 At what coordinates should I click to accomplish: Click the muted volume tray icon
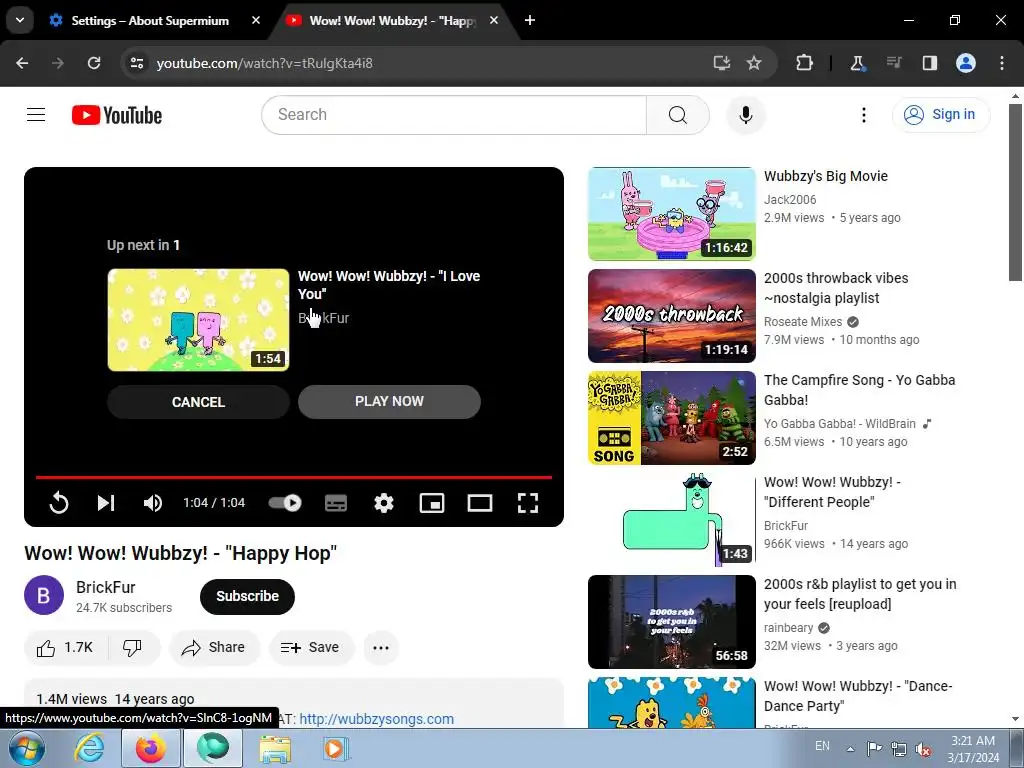pos(923,749)
